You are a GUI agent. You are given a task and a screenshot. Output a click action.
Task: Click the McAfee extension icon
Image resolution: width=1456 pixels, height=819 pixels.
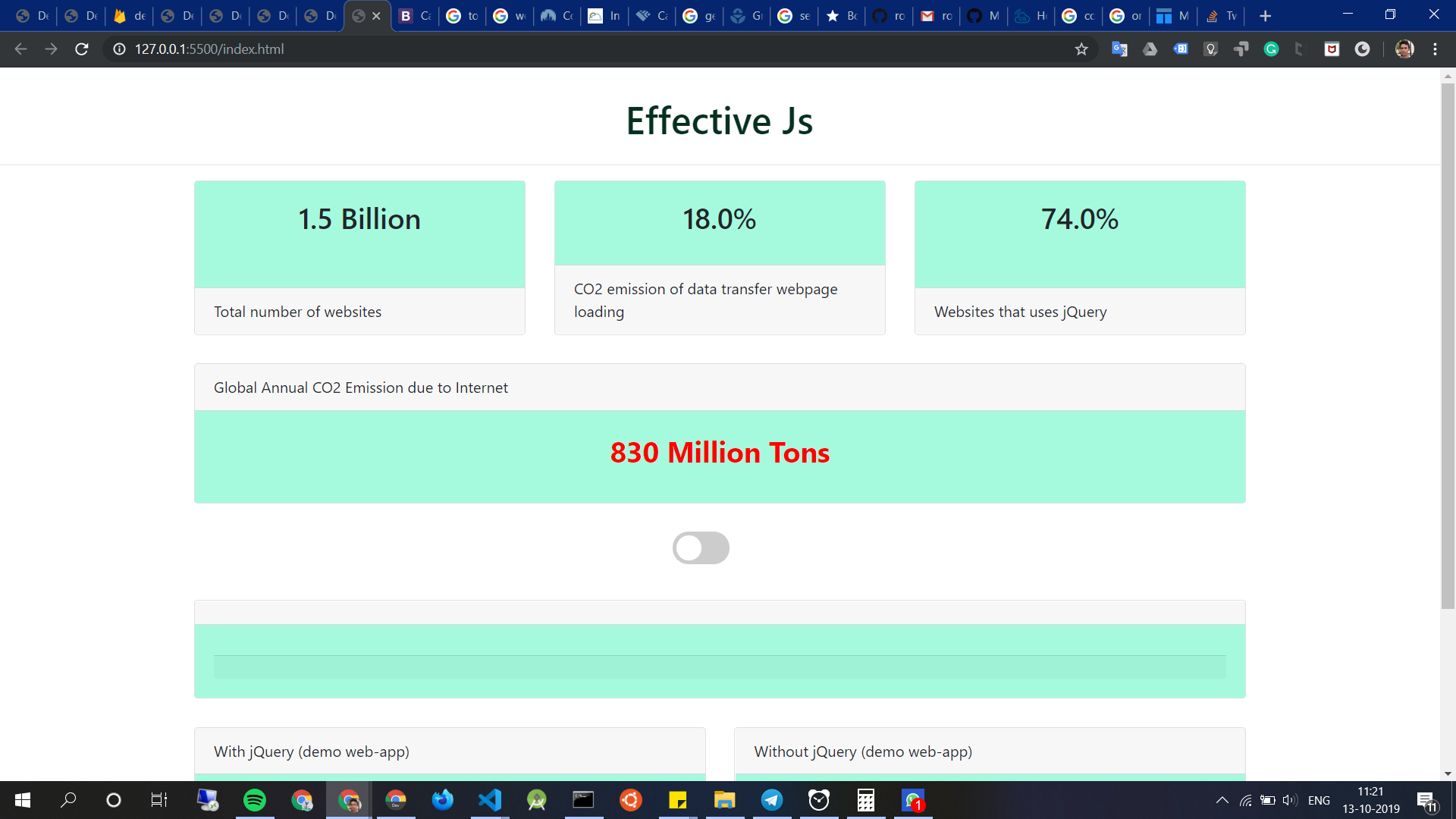[1332, 49]
